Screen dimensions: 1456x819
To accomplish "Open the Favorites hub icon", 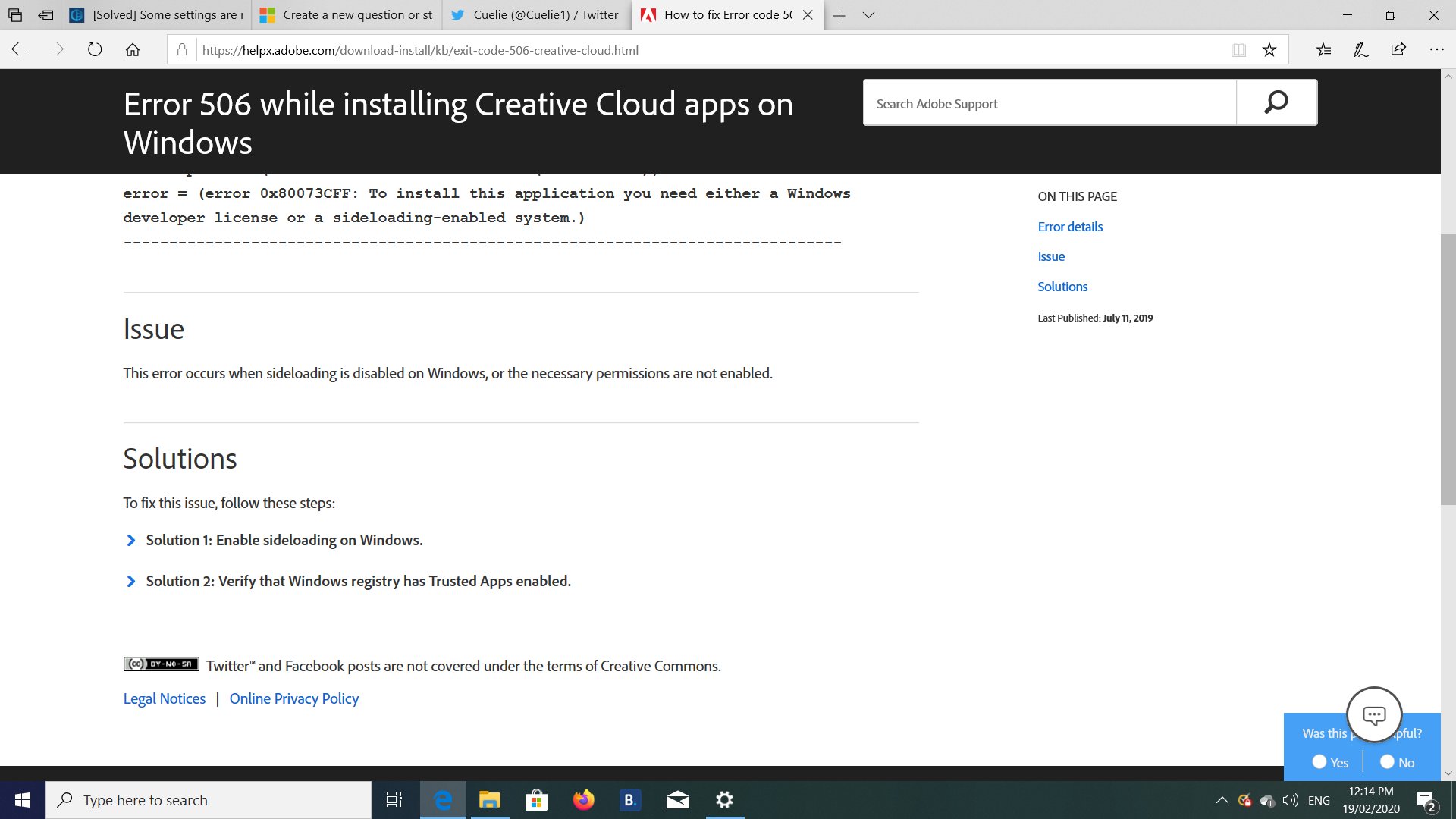I will click(x=1323, y=50).
